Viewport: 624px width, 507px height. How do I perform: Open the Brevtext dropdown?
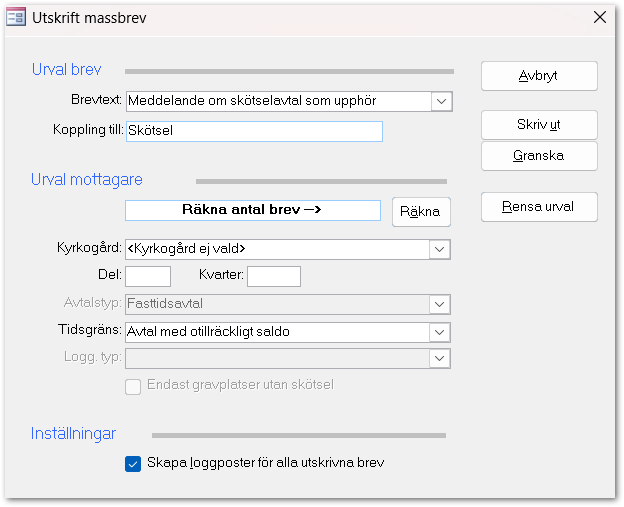[x=441, y=101]
